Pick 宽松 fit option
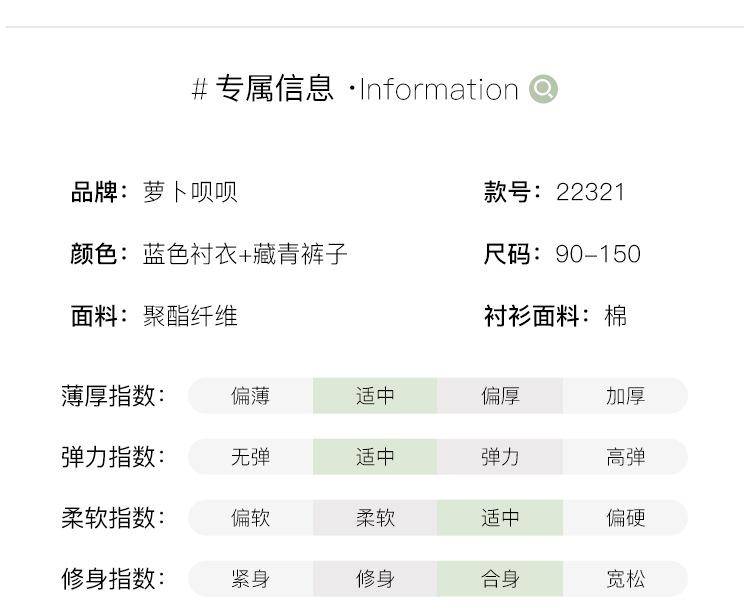The height and width of the screenshot is (608, 750). [625, 579]
